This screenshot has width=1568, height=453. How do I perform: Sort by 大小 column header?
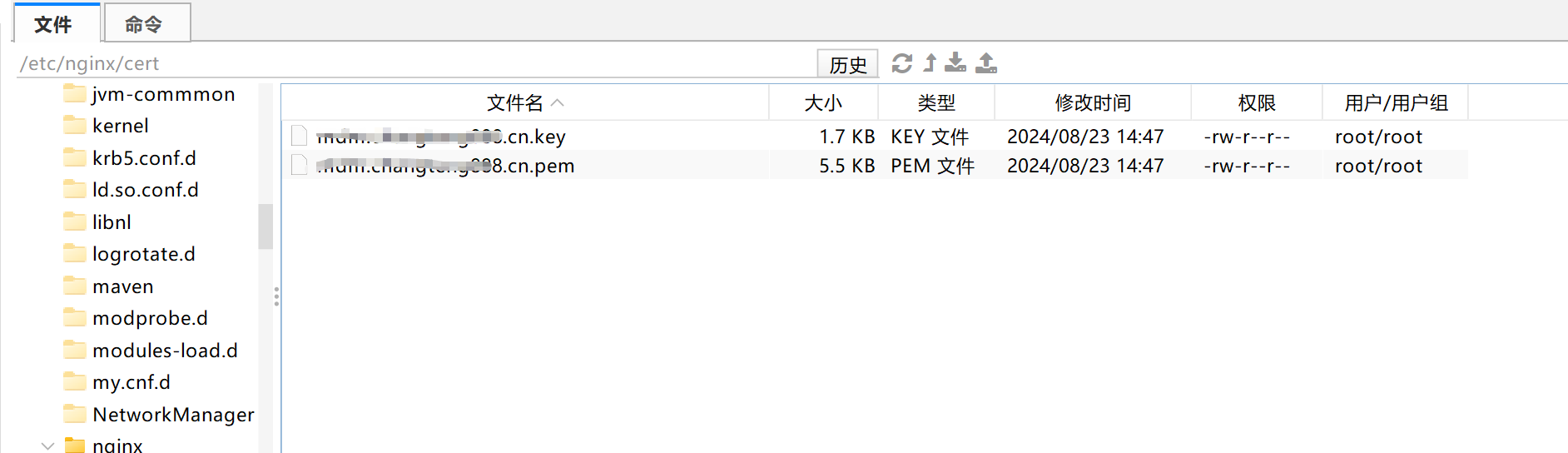click(x=823, y=102)
